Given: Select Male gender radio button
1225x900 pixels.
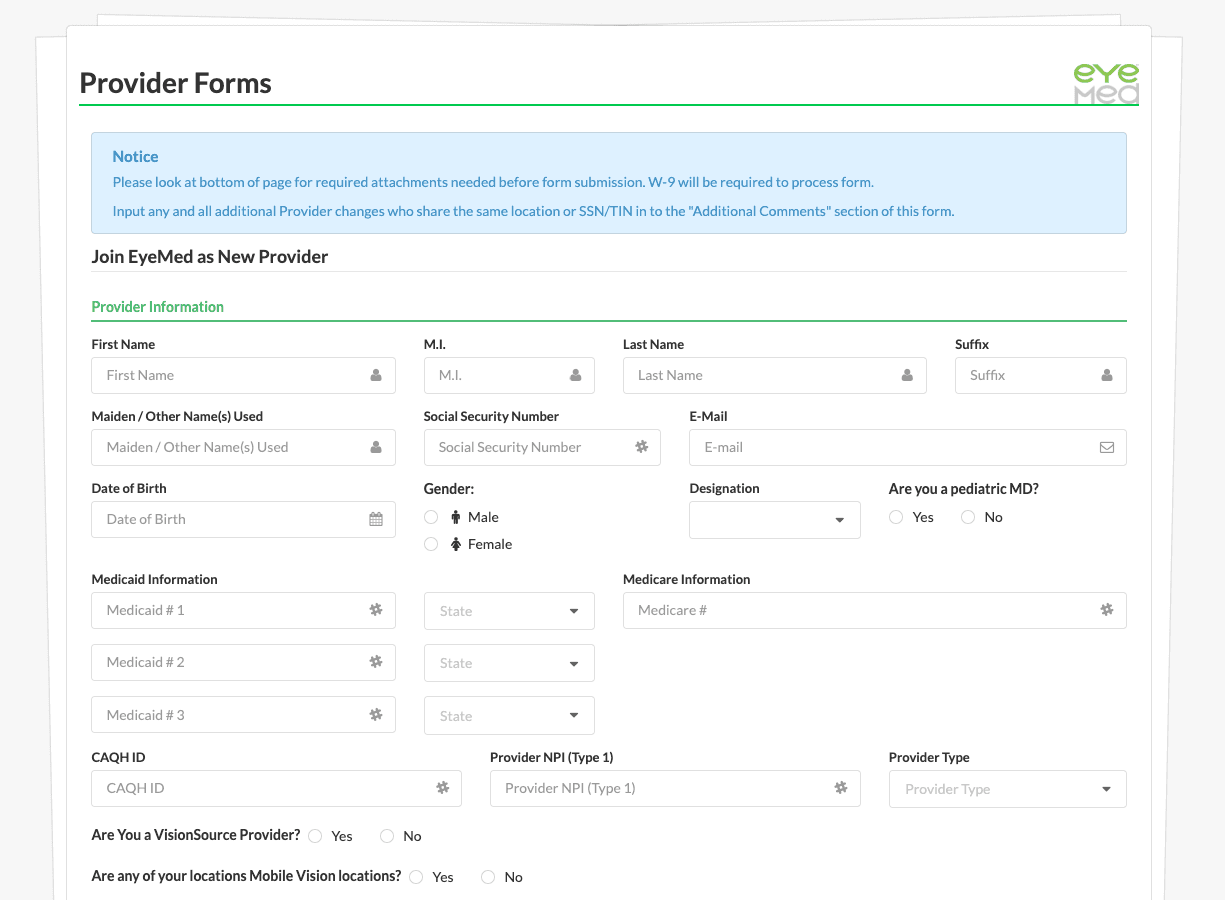Looking at the screenshot, I should (x=431, y=517).
